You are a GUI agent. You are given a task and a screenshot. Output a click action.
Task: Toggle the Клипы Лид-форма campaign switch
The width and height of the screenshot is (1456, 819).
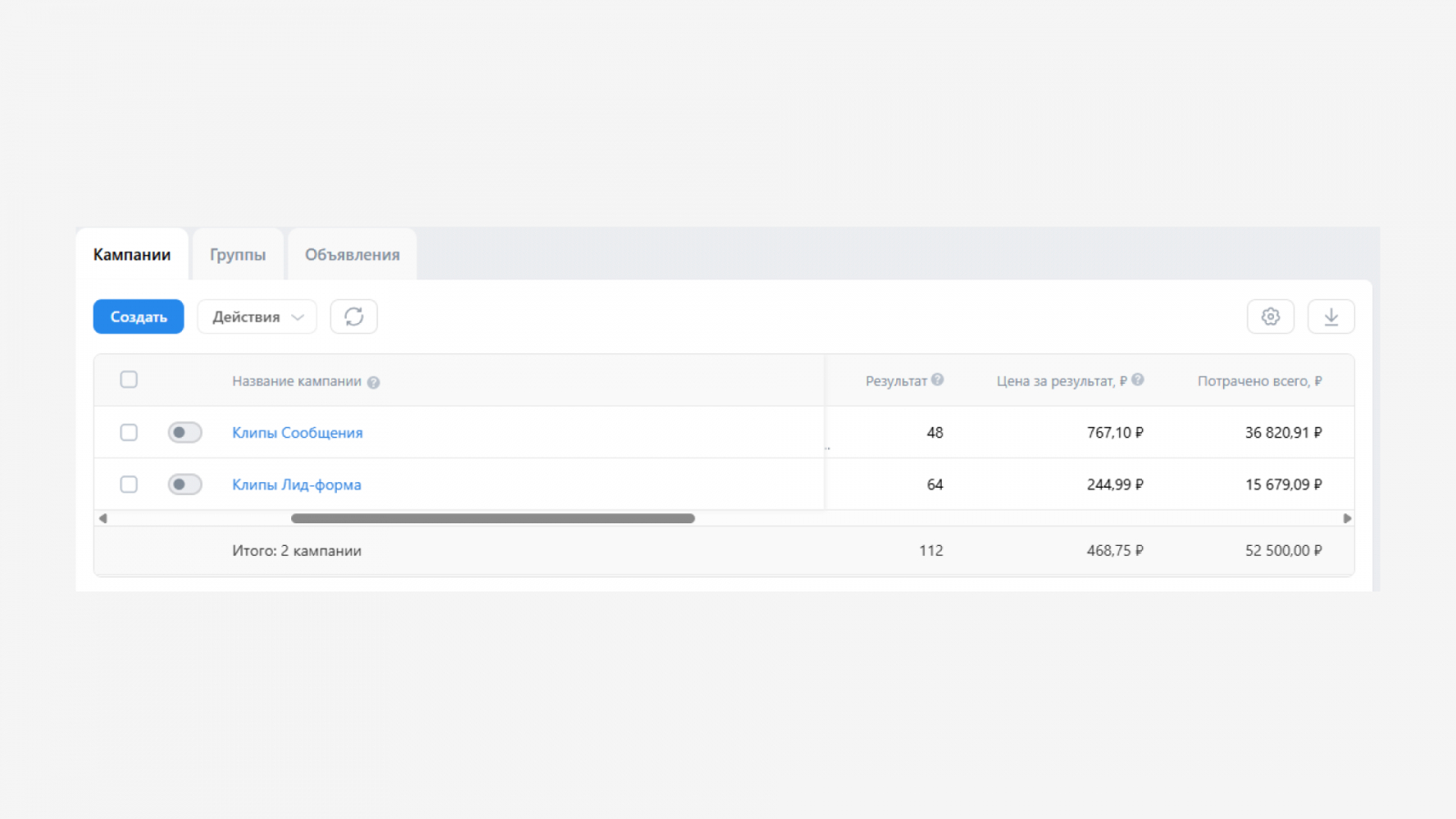[185, 484]
